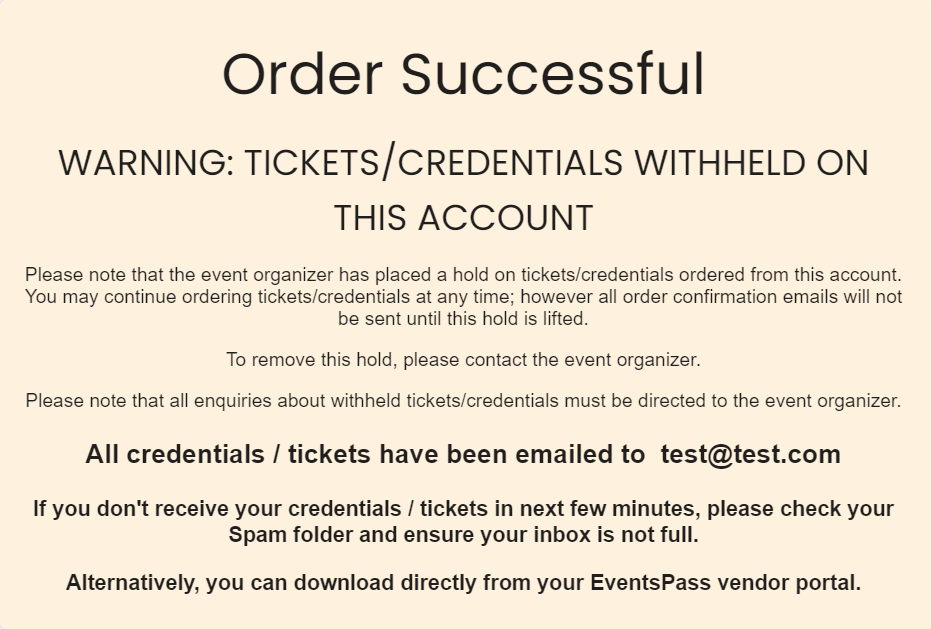Click the word 'WITHHELD' in the warning heading
Screen dimensions: 931x629
719,163
